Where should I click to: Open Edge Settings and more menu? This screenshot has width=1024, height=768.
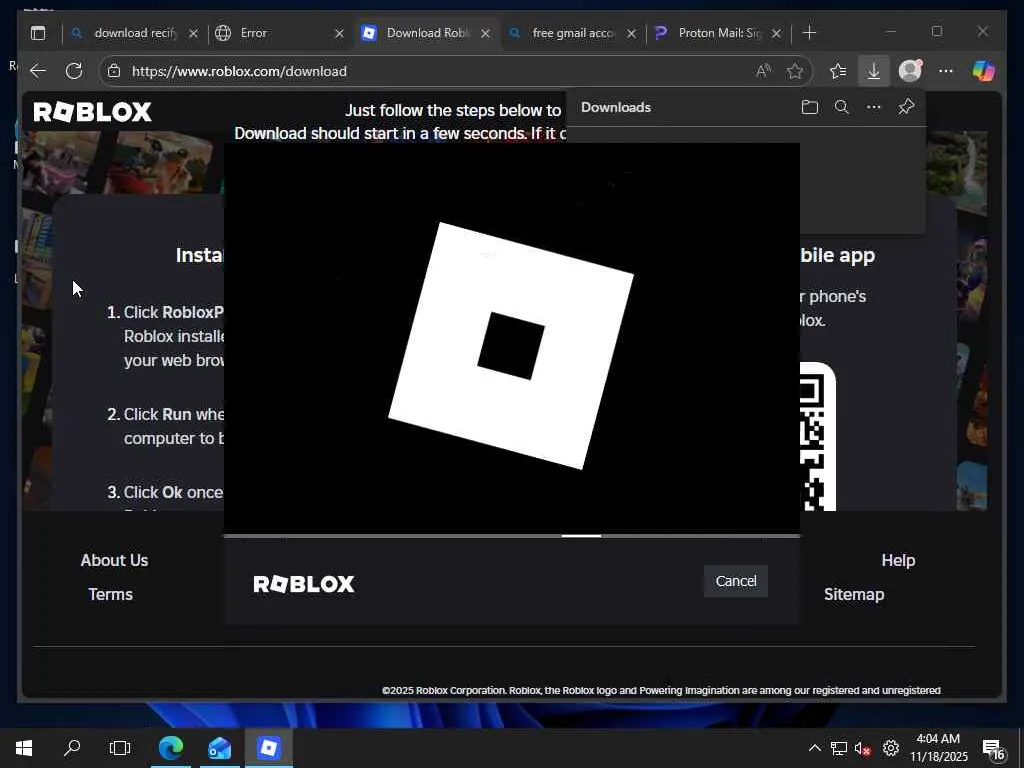[x=946, y=71]
